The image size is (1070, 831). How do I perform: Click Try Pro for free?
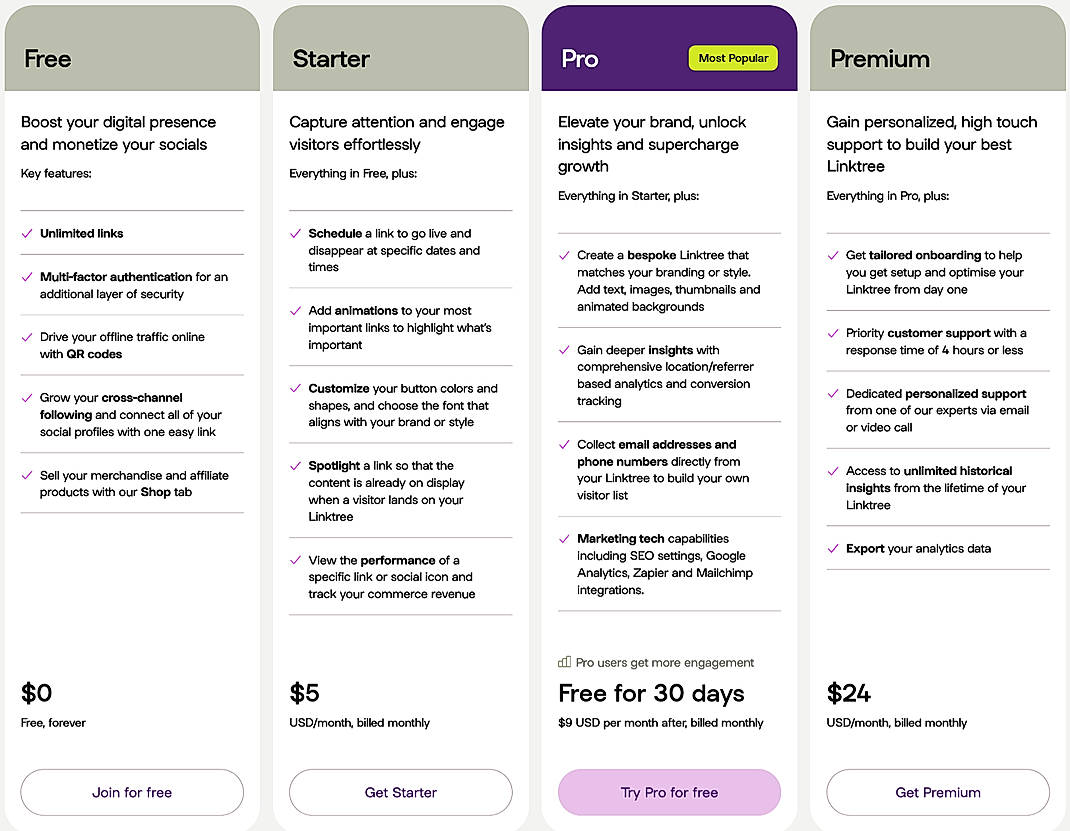click(669, 792)
